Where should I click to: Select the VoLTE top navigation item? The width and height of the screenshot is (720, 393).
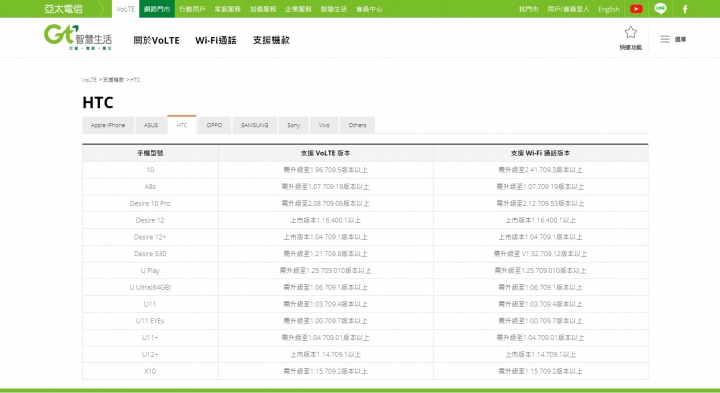click(x=125, y=9)
